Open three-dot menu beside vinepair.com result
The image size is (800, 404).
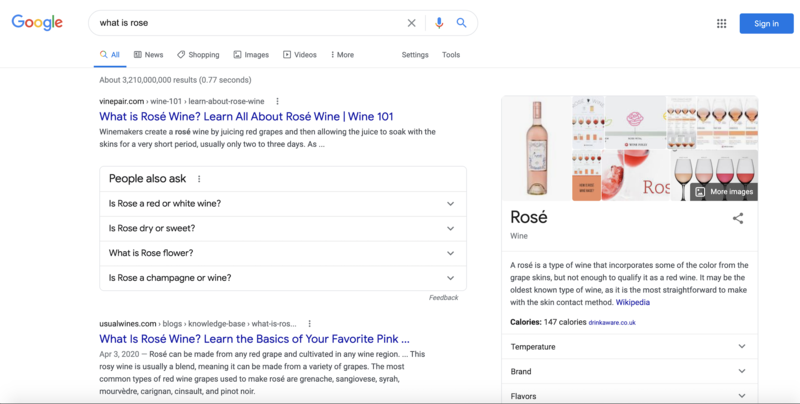[278, 101]
